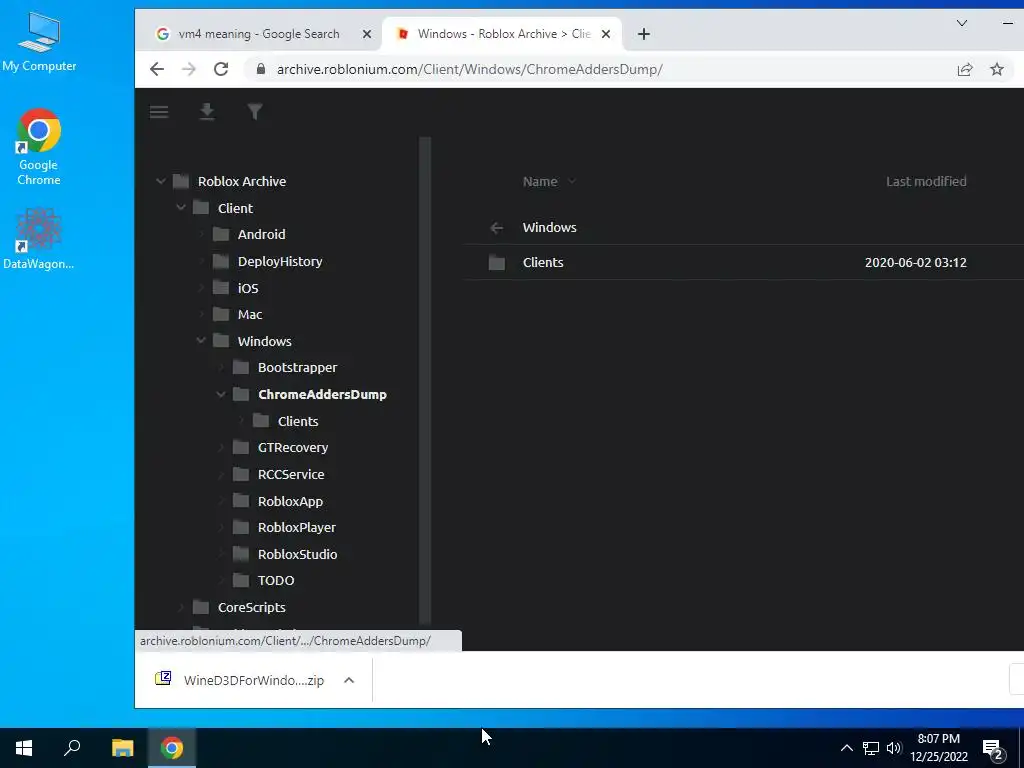Sort by the Name column arrow
The height and width of the screenshot is (768, 1024).
571,182
